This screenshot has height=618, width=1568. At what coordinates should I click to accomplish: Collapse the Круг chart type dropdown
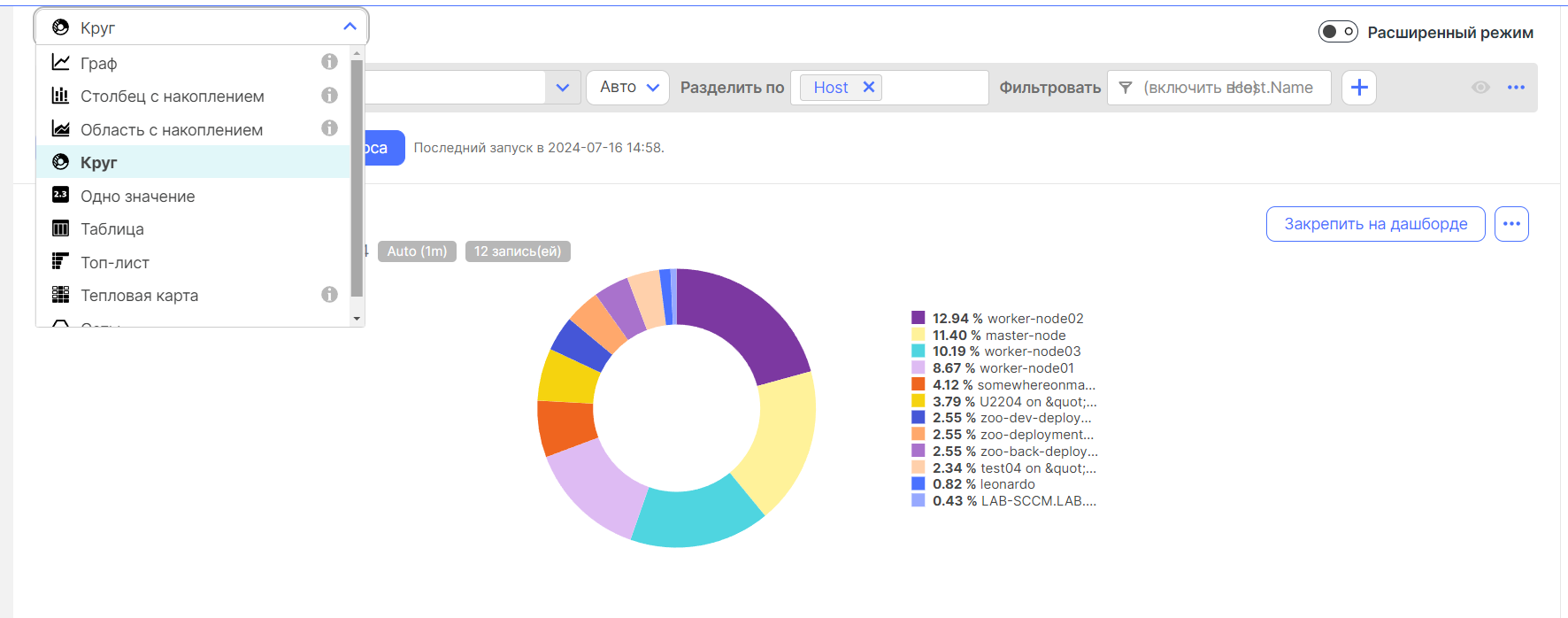click(350, 27)
